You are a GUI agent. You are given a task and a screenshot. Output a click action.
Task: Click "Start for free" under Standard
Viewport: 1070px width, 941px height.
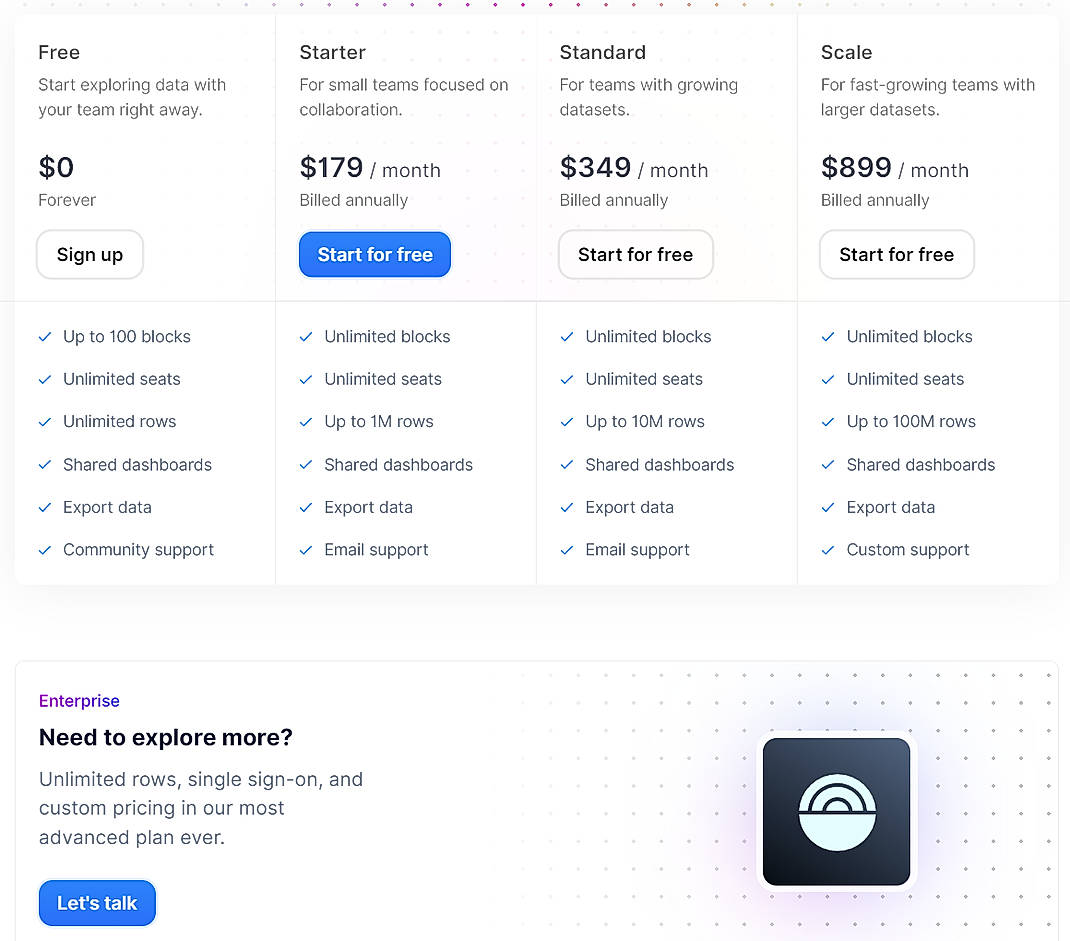635,254
